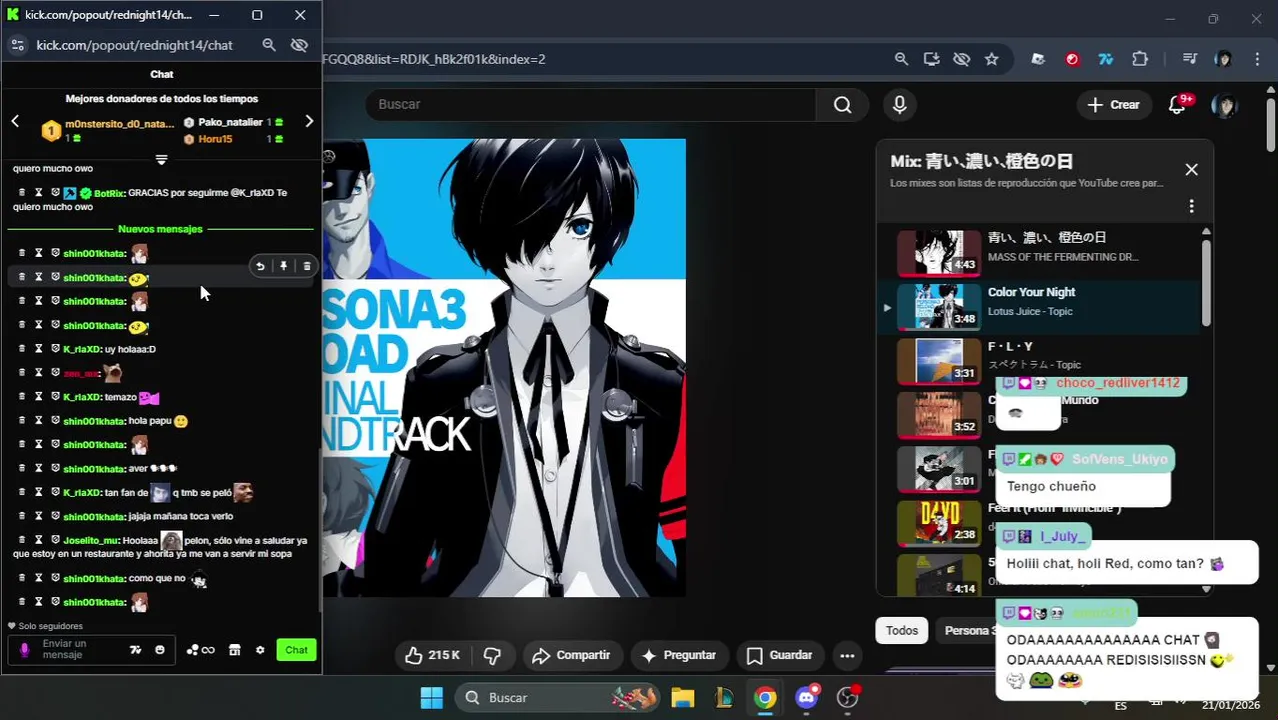Click K_riaXD username on 'uy holaaa' message

[82, 349]
